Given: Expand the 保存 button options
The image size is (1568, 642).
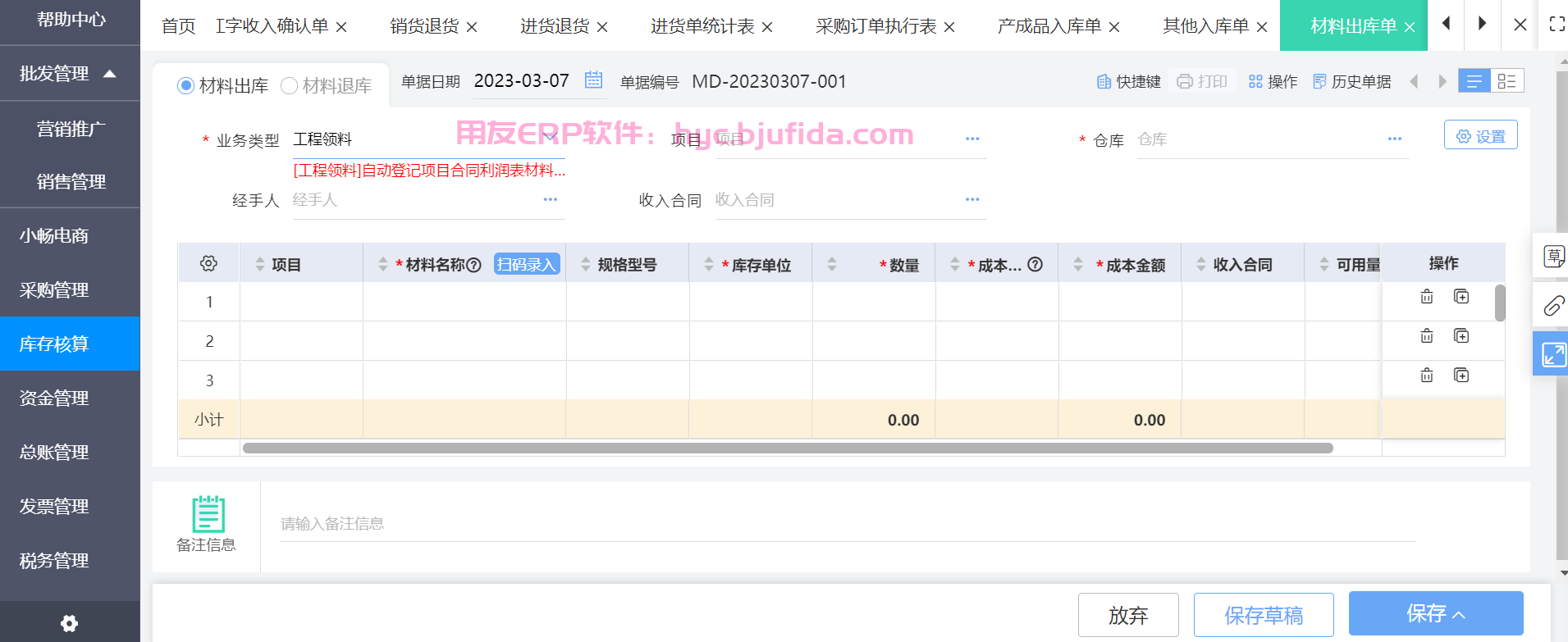Looking at the screenshot, I should pyautogui.click(x=1459, y=615).
